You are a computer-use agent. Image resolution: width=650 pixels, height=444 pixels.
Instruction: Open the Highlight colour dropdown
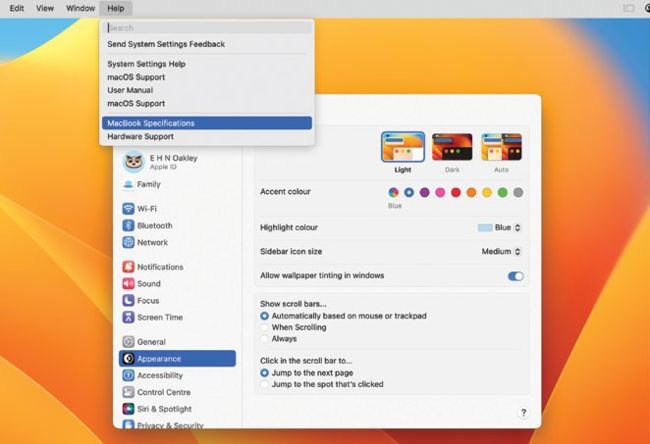(500, 228)
